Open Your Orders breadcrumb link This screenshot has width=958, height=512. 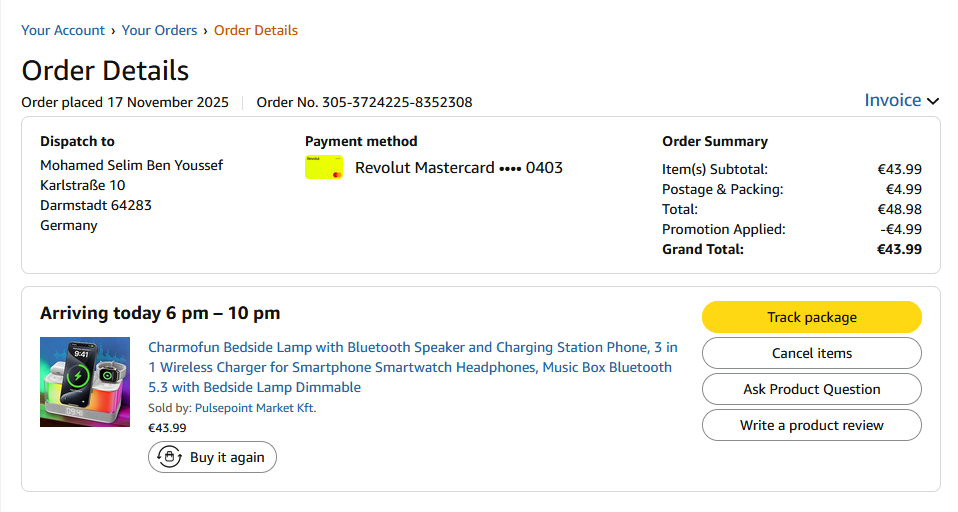tap(160, 30)
